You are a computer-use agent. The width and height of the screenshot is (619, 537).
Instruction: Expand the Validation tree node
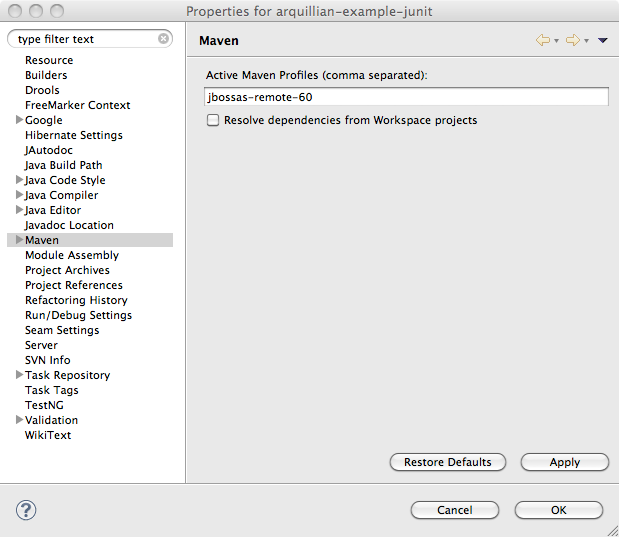click(x=19, y=420)
